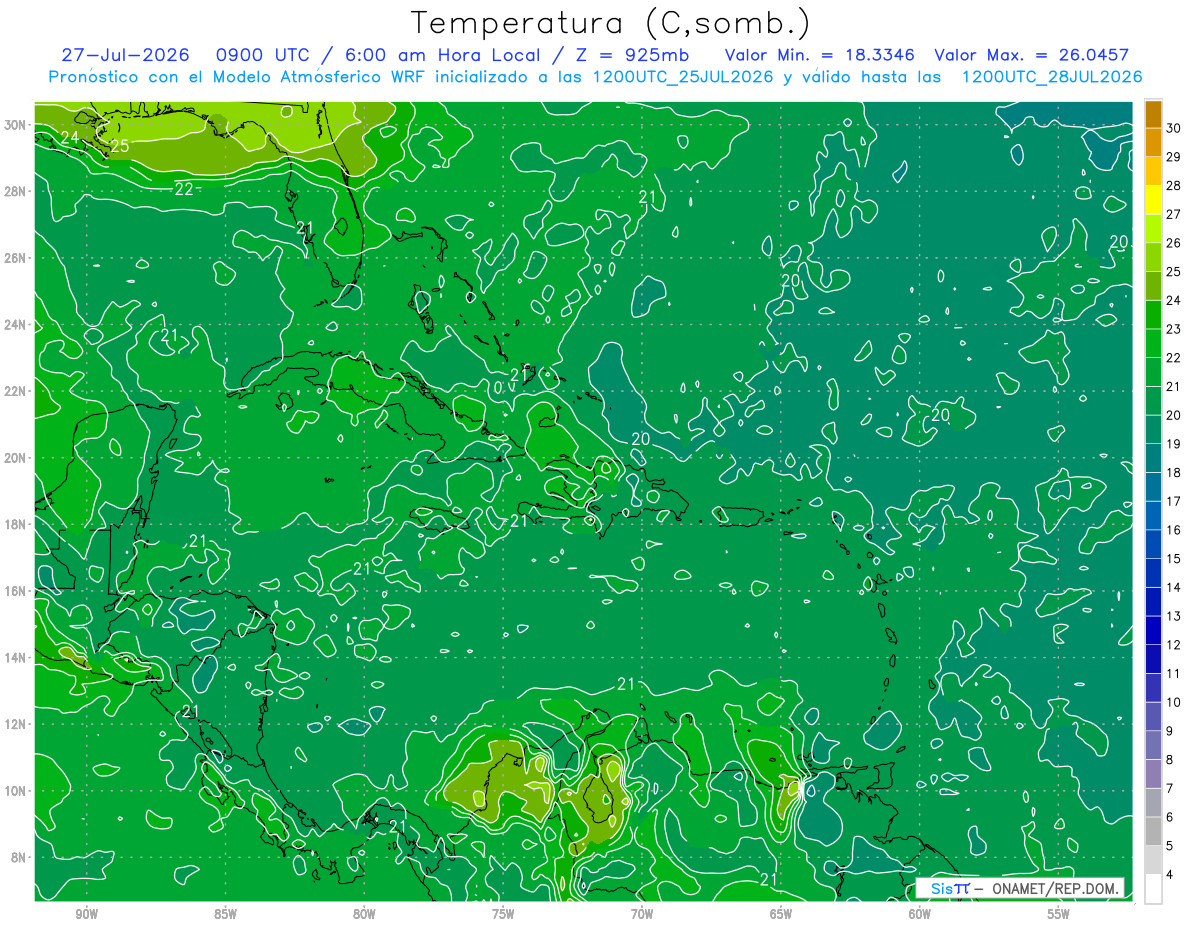Click 'Valor Max. = 26.0457' reading
1200x927 pixels.
(x=1032, y=55)
